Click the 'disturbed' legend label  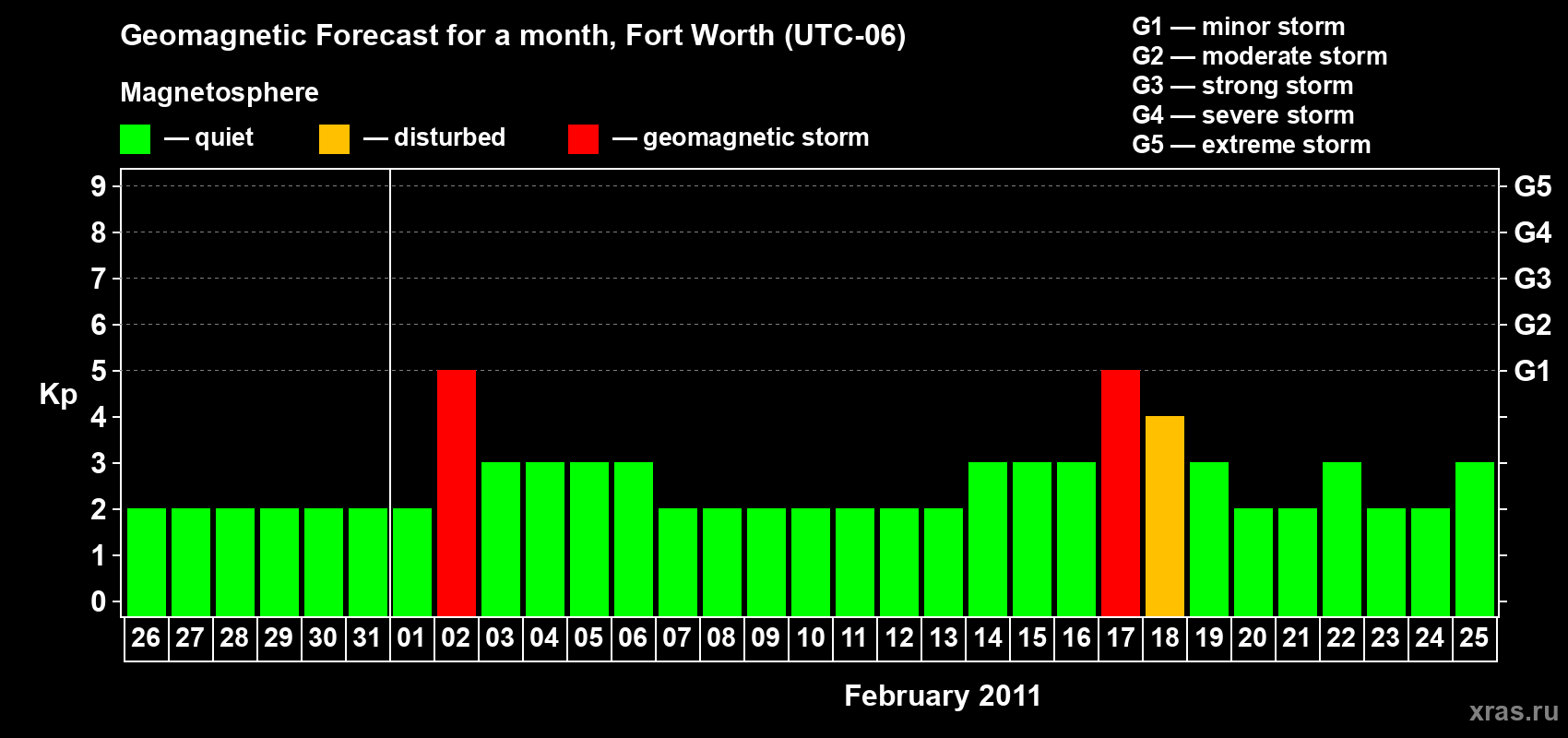[x=450, y=137]
